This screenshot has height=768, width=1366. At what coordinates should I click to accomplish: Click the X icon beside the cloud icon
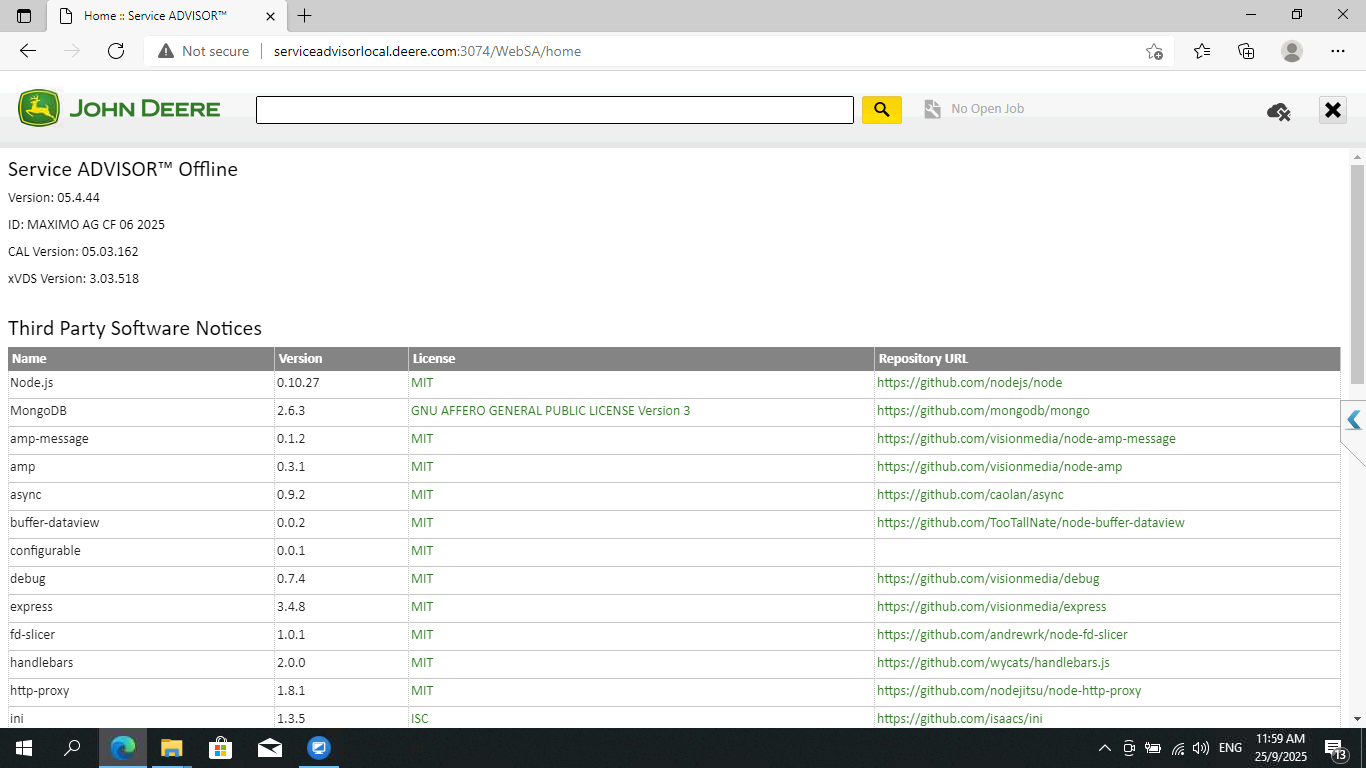point(1332,110)
